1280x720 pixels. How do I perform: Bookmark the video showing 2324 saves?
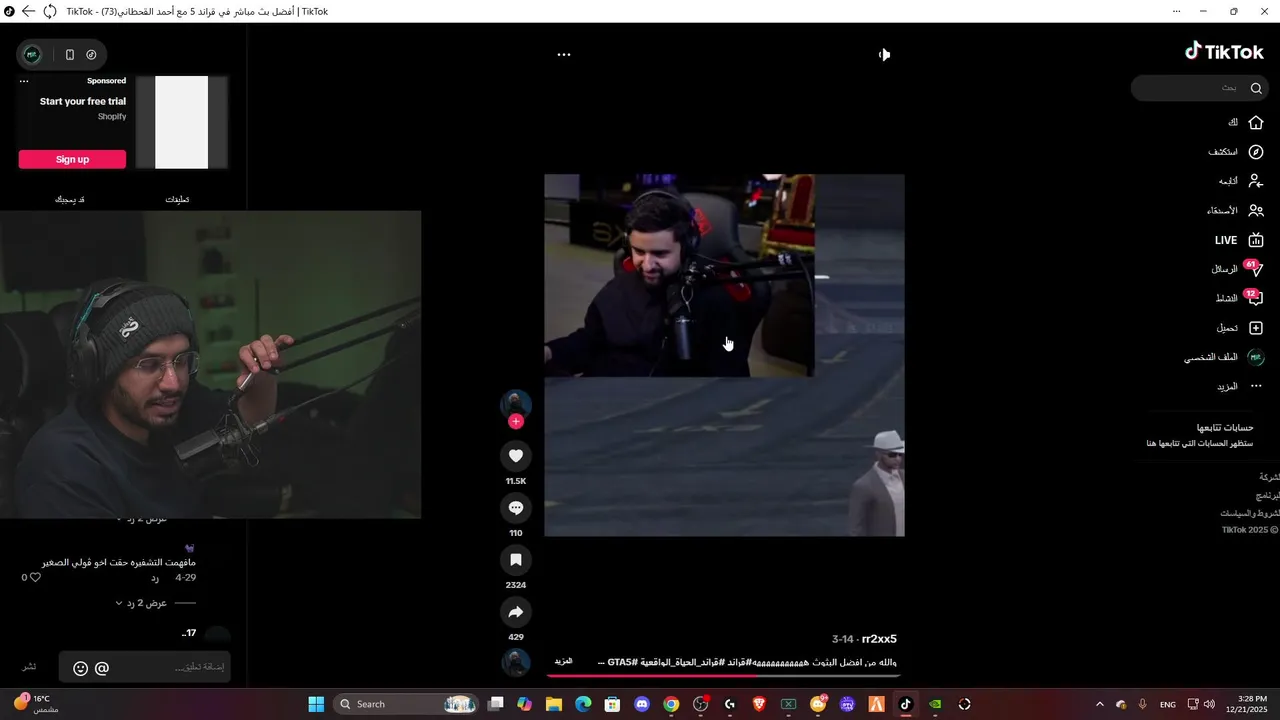(x=516, y=560)
